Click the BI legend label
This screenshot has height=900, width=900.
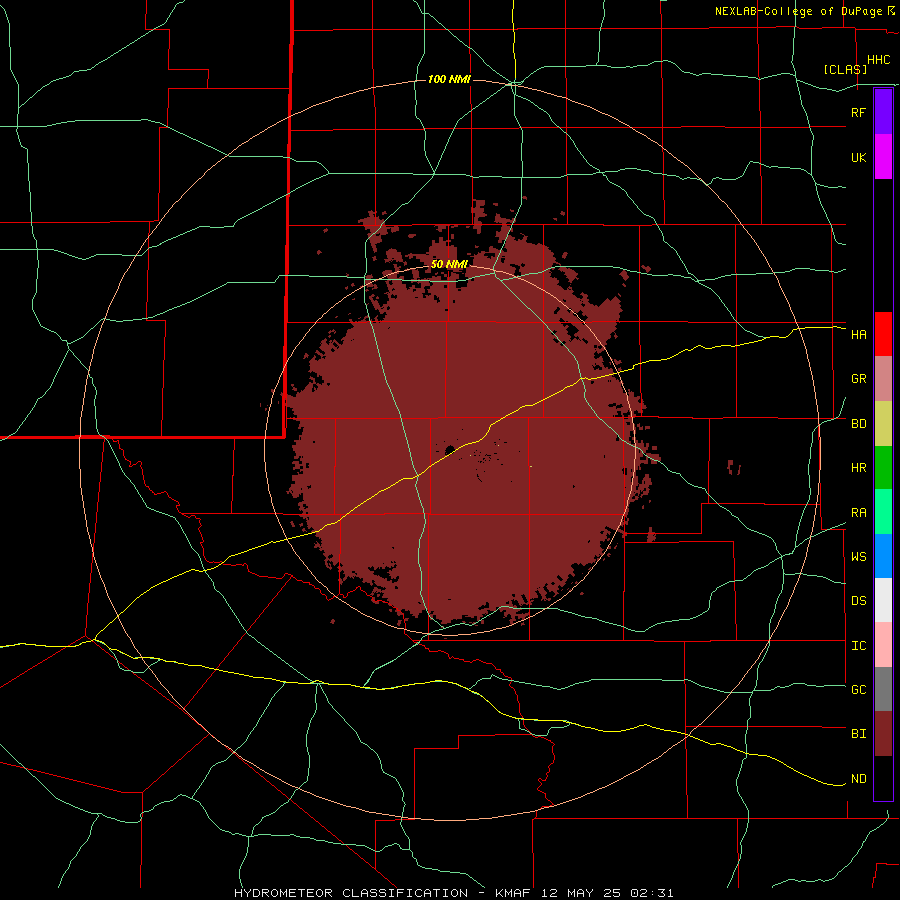pos(858,734)
